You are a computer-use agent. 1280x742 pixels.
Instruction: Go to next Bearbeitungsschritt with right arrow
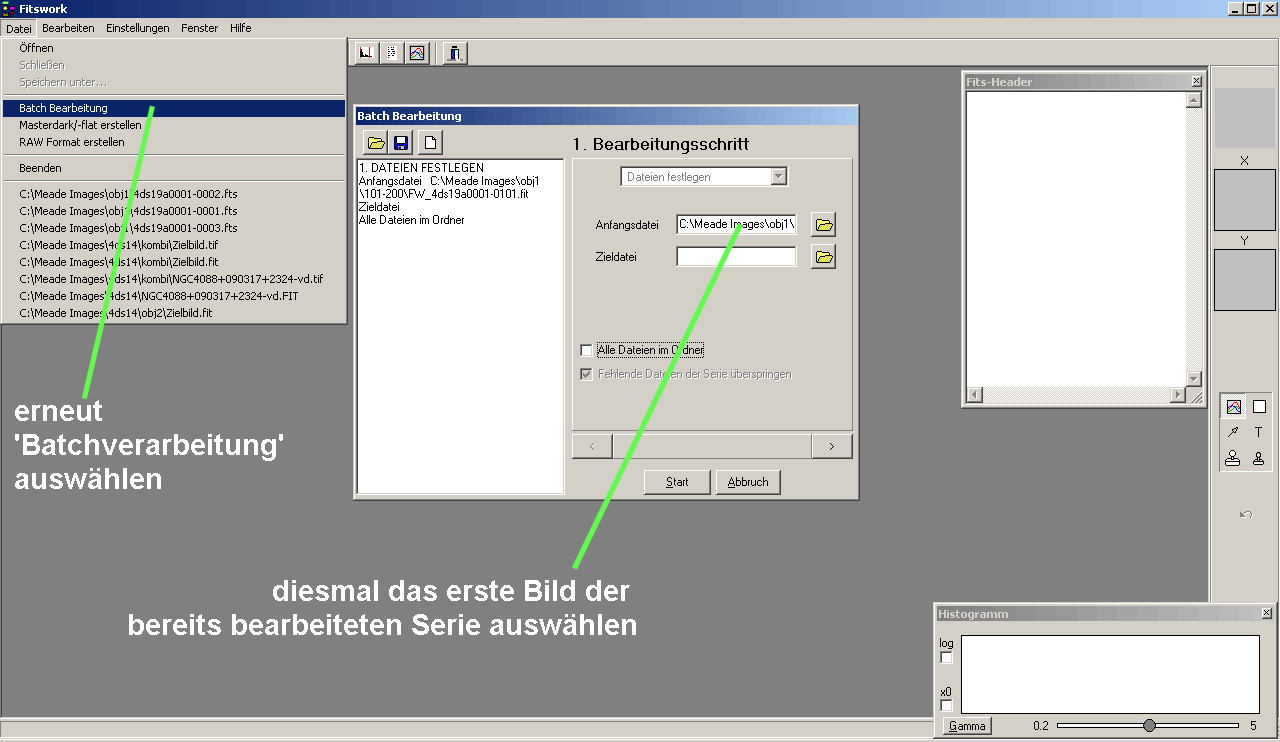click(x=832, y=446)
